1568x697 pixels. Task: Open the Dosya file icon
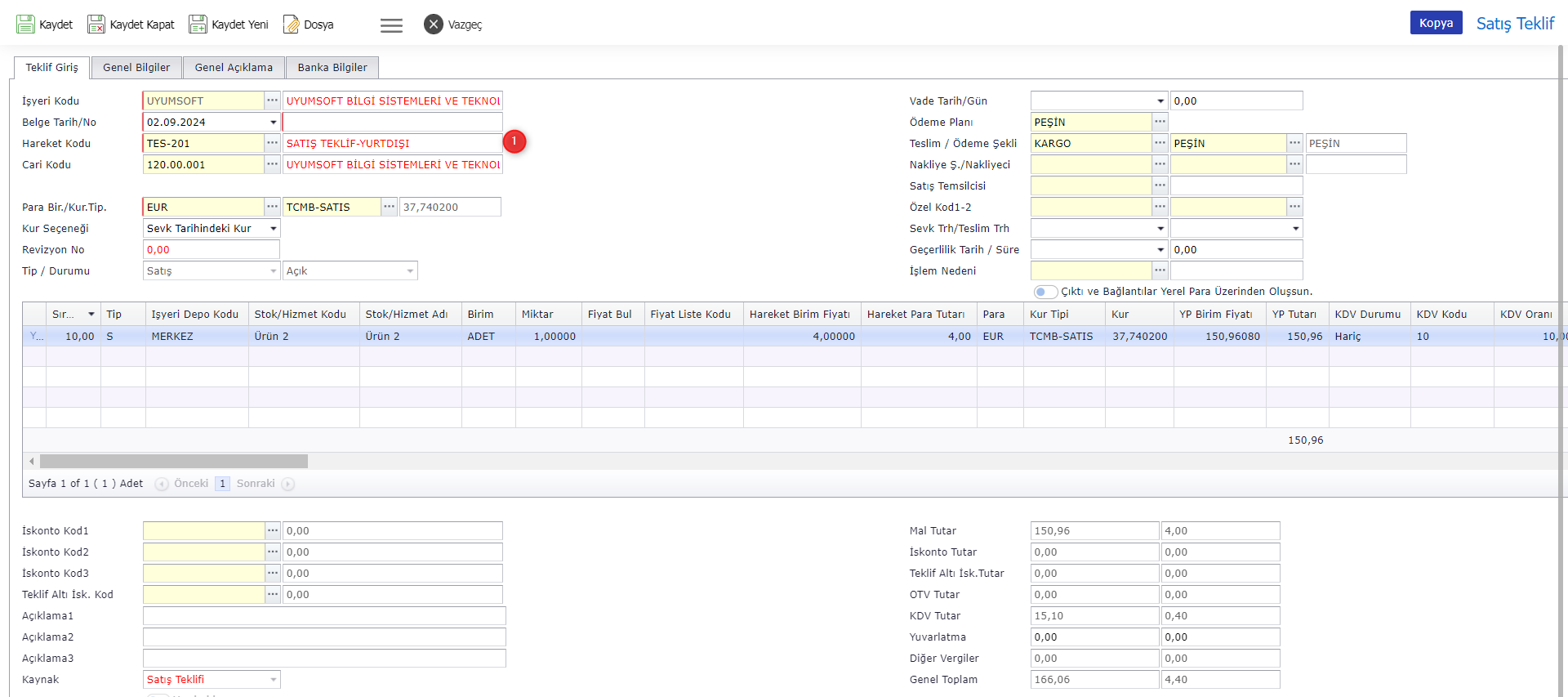click(x=291, y=25)
